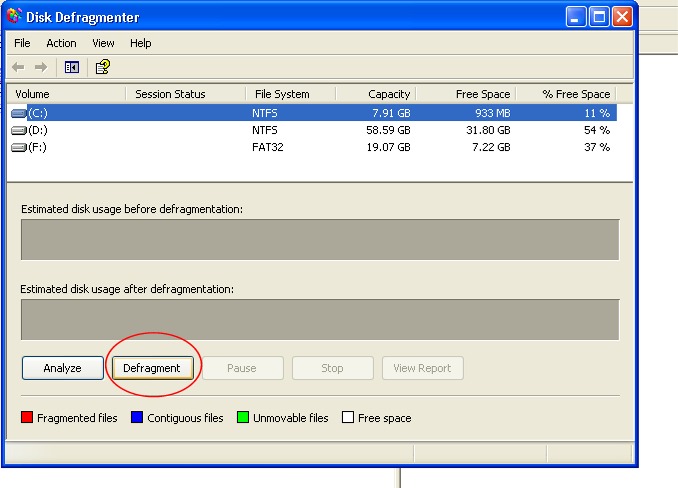The image size is (678, 488).
Task: Open the View menu
Action: [x=103, y=43]
